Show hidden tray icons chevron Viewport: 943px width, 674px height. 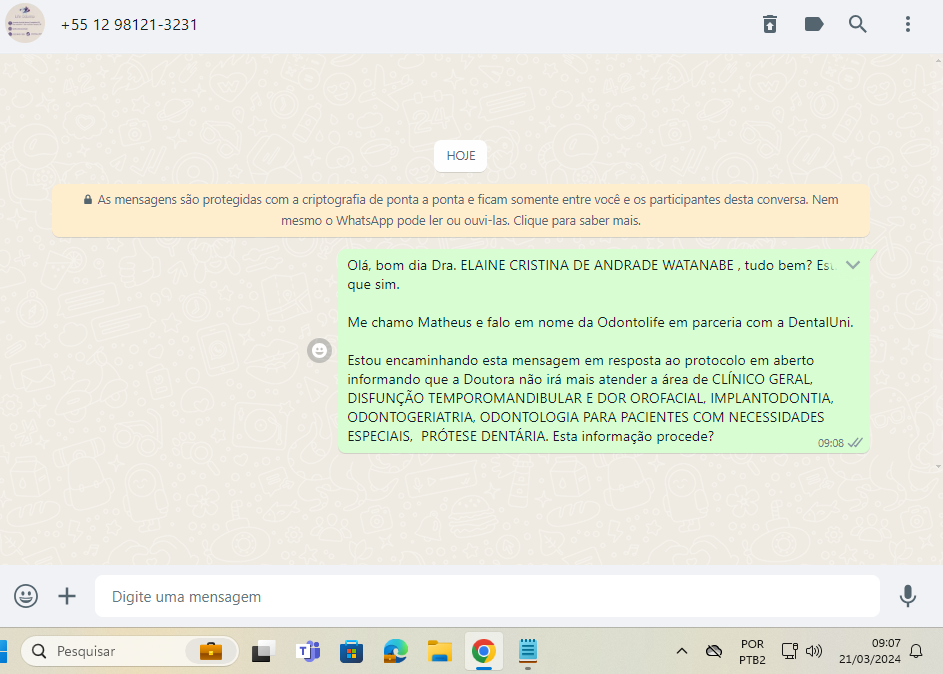(x=681, y=651)
